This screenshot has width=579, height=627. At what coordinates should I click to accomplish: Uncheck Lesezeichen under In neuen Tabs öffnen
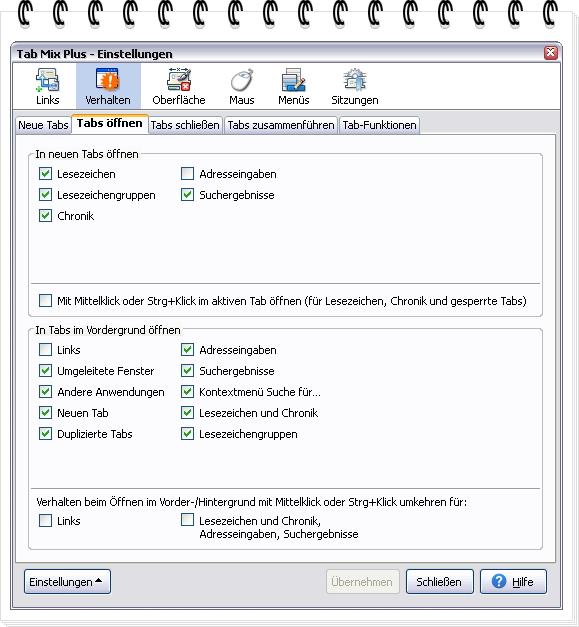pyautogui.click(x=45, y=174)
